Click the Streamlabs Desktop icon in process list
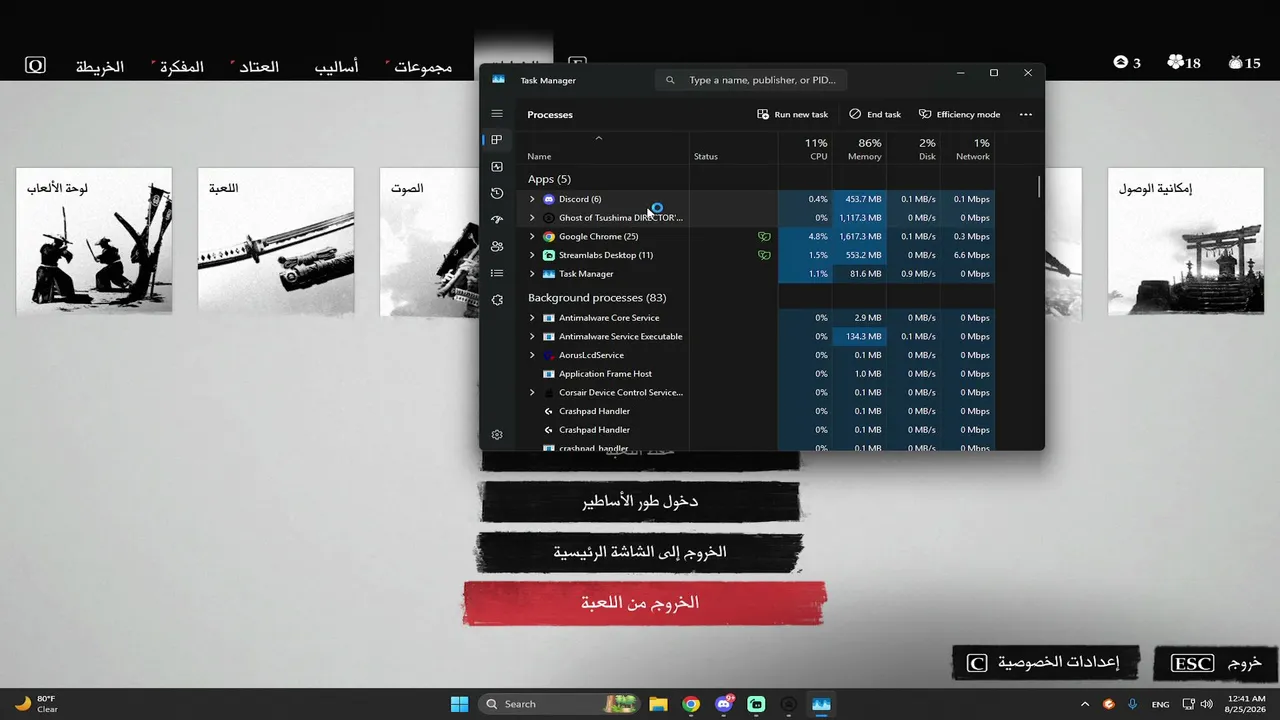This screenshot has height=720, width=1280. (x=549, y=255)
